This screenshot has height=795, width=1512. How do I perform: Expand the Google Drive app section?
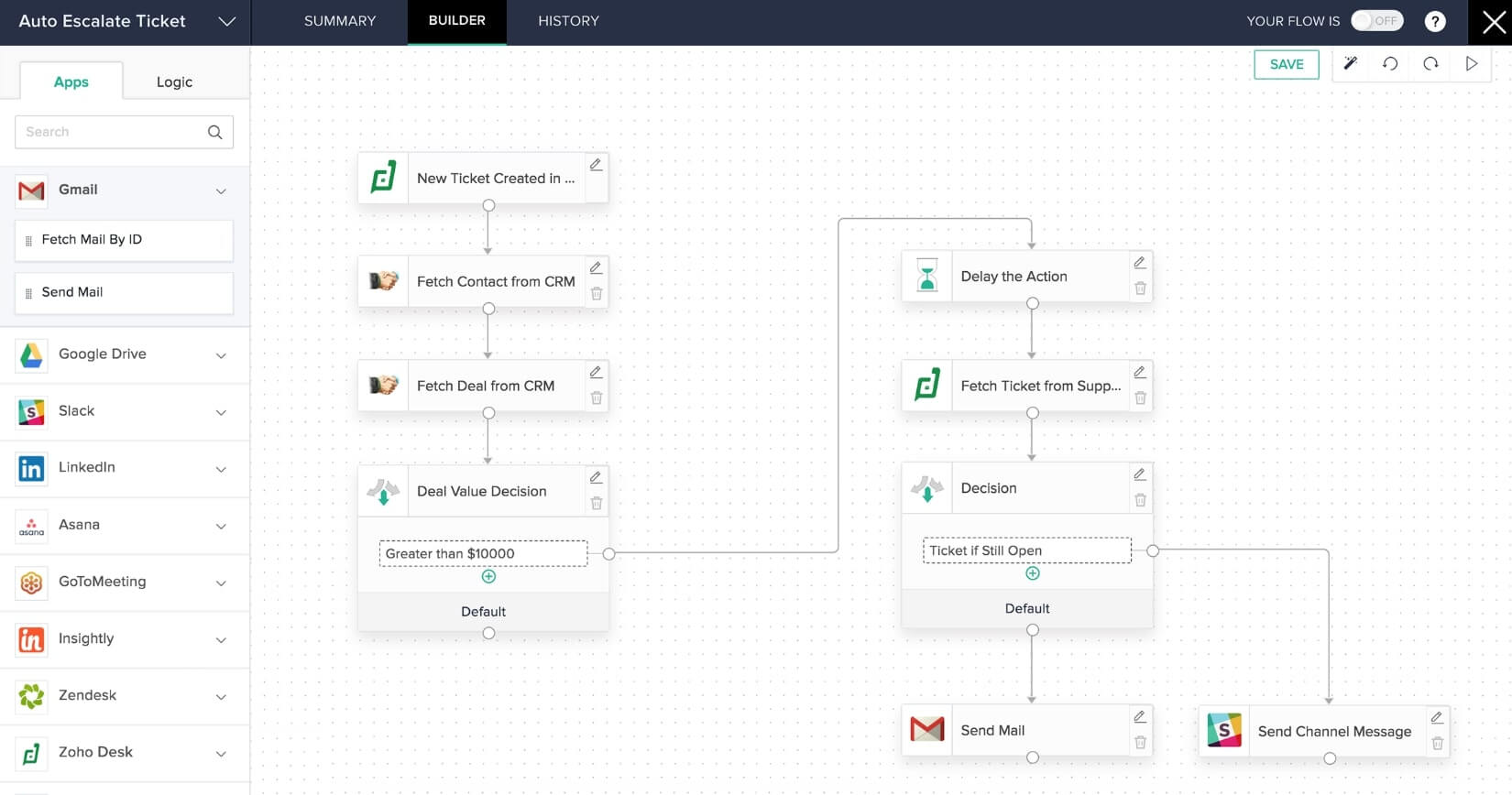click(221, 355)
